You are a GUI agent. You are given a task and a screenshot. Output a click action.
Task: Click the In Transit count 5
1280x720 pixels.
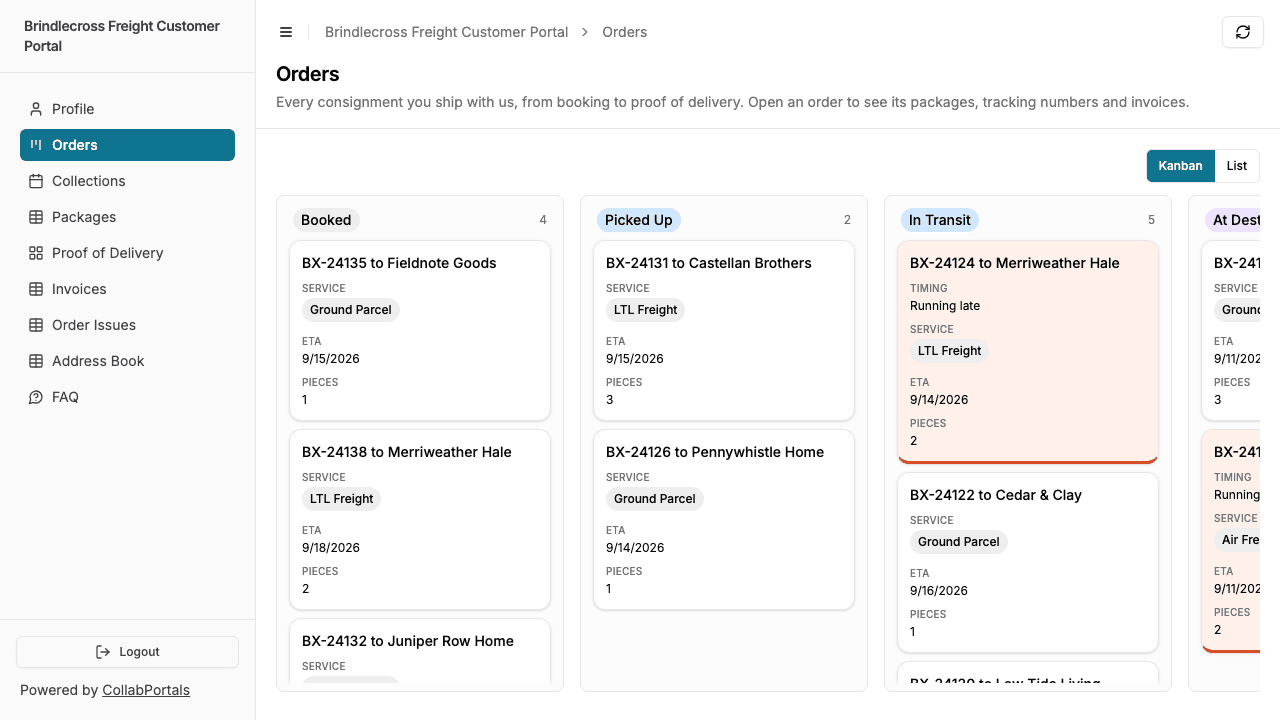[x=1151, y=220]
